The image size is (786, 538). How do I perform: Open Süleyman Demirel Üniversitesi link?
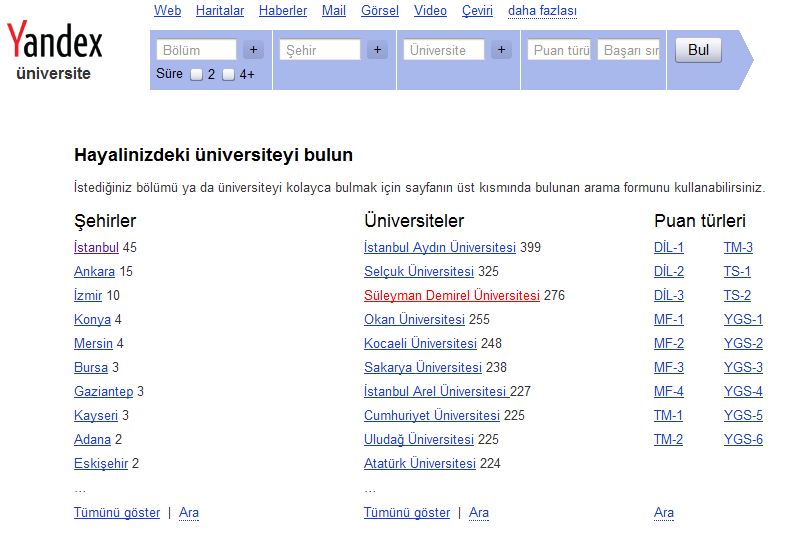pyautogui.click(x=452, y=295)
